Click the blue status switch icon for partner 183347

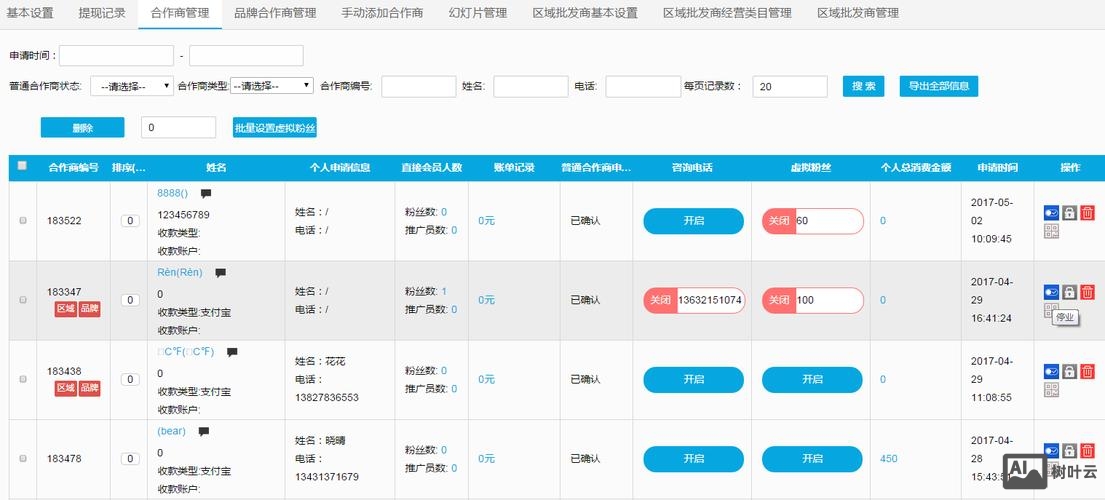tap(1051, 292)
